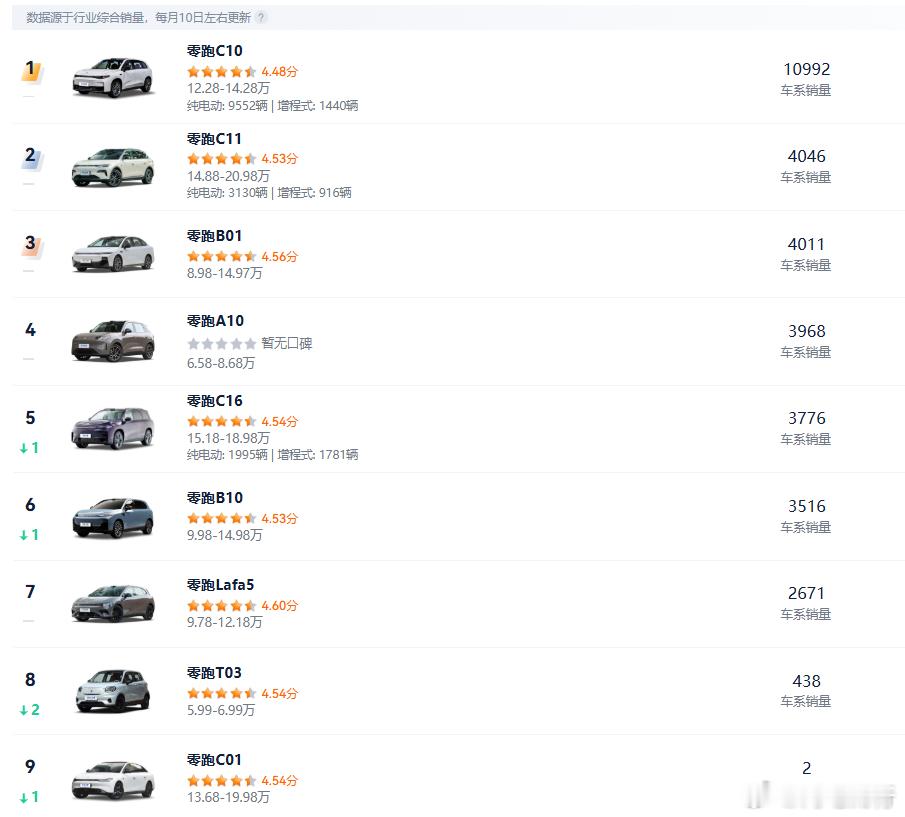Open the 零跑C11 model link

pyautogui.click(x=214, y=139)
